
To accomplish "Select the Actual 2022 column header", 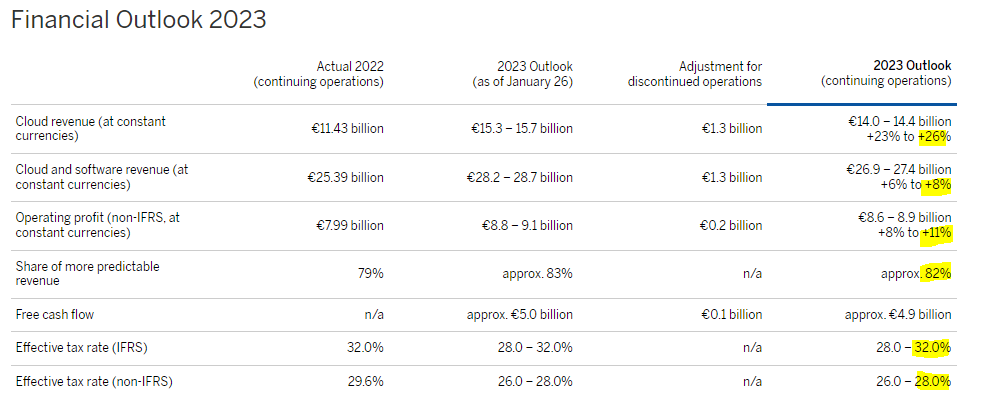I will coord(319,74).
